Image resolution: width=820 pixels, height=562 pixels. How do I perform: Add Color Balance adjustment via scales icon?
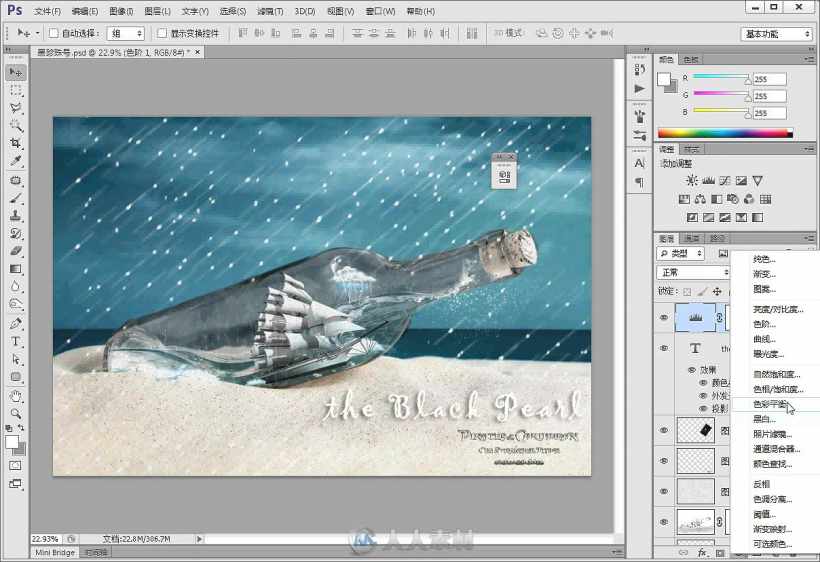point(700,199)
